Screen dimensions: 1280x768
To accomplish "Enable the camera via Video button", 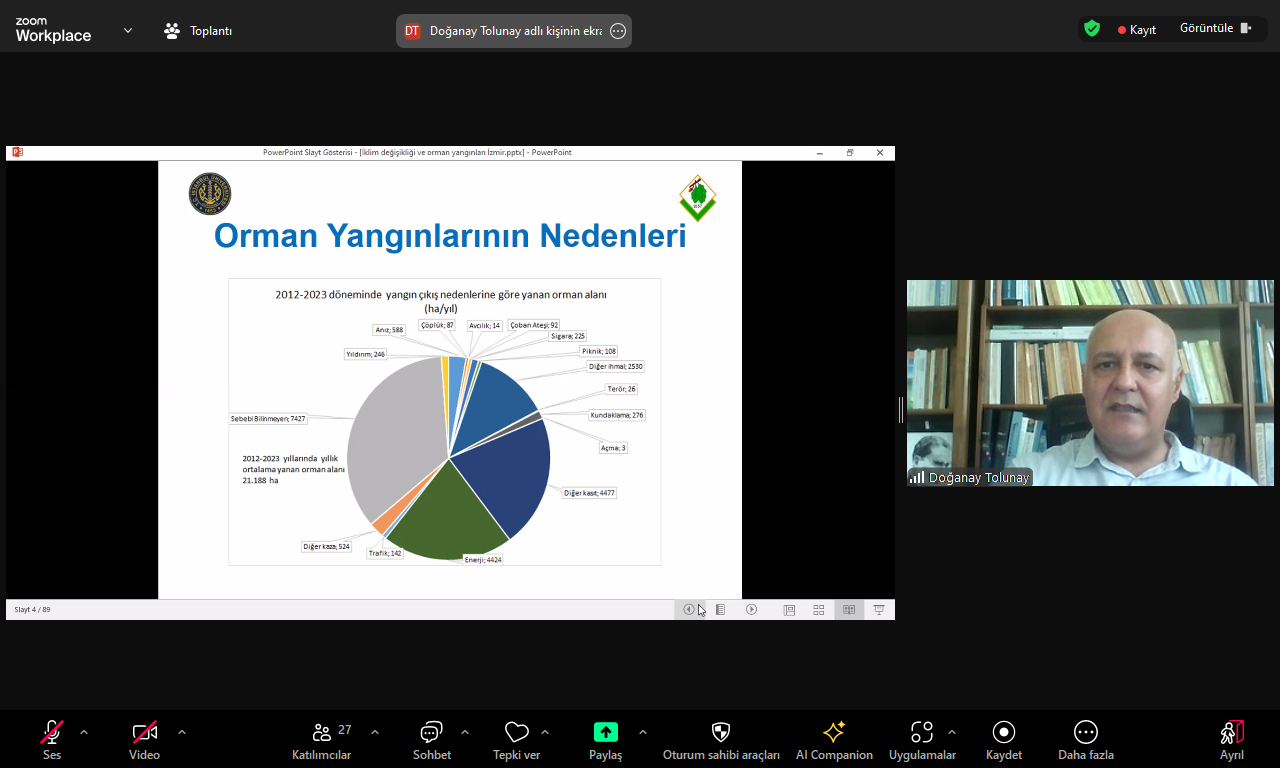I will 143,731.
